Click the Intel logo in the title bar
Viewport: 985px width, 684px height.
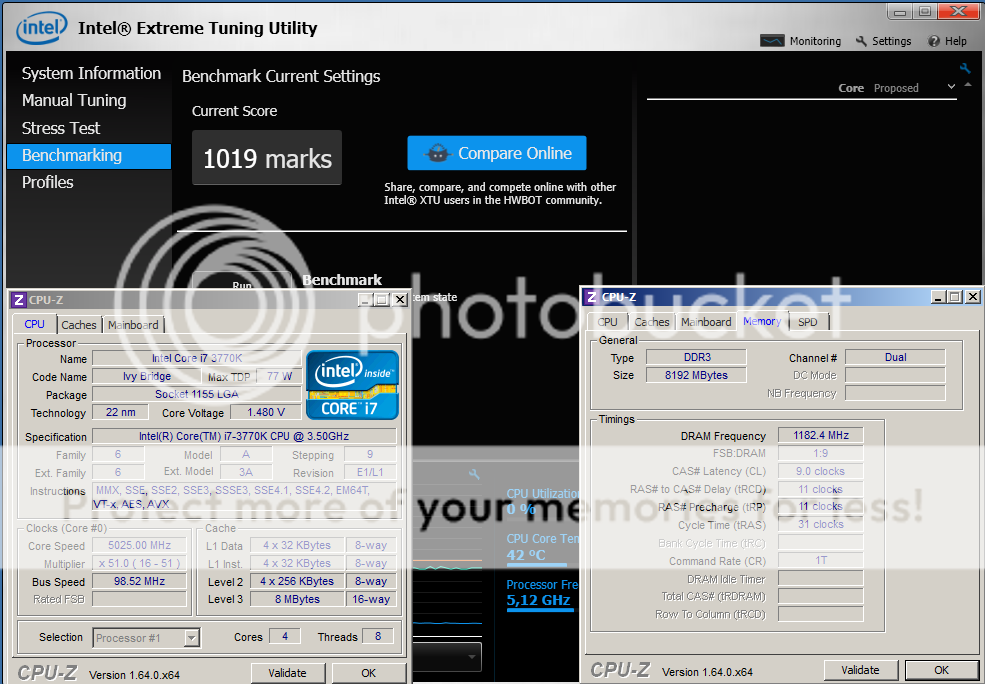click(x=41, y=27)
